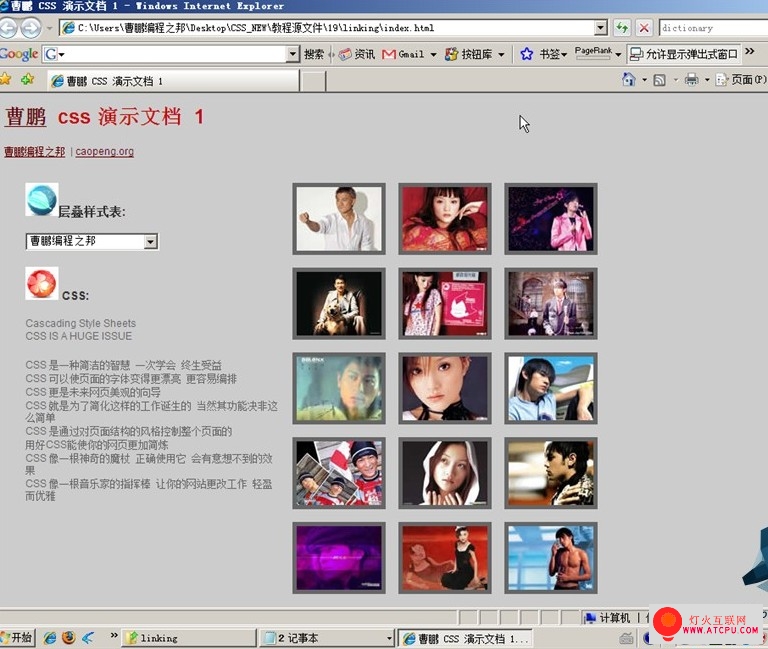Click the Google toolbar search field

pos(171,54)
